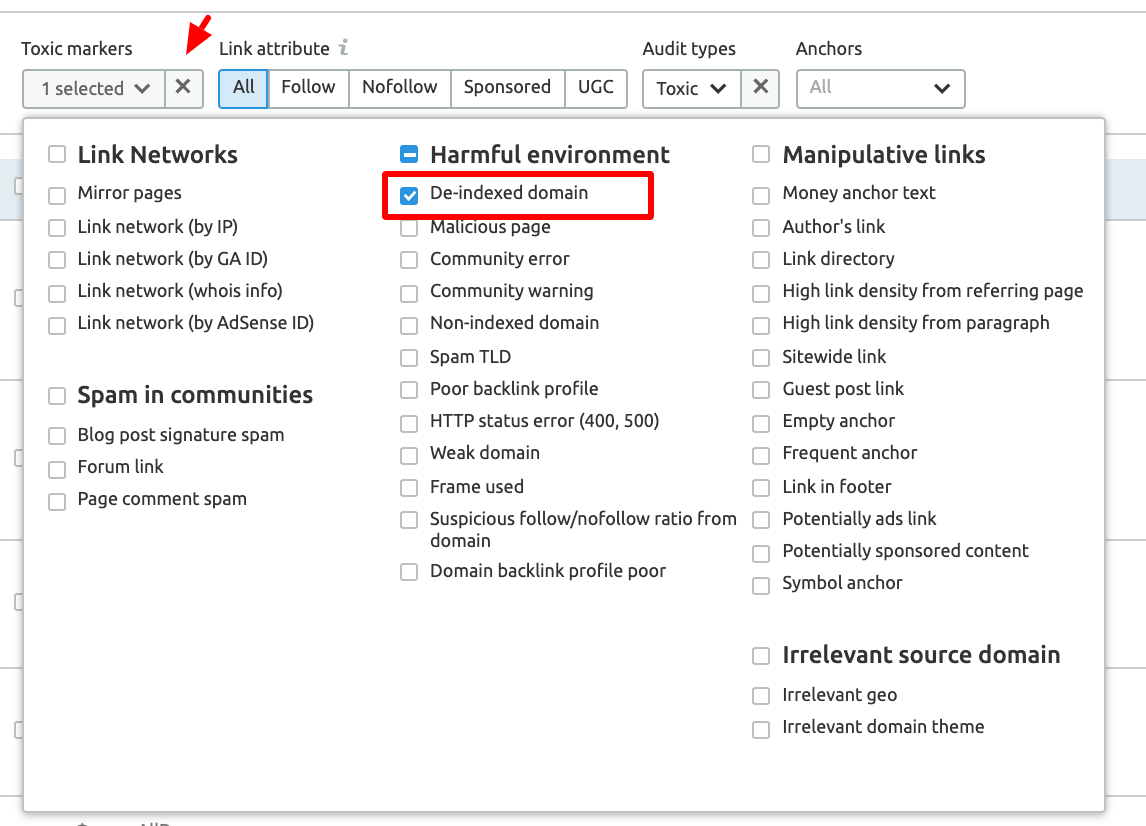Image resolution: width=1146 pixels, height=826 pixels.
Task: Enable the Guest post link marker
Action: (x=761, y=390)
